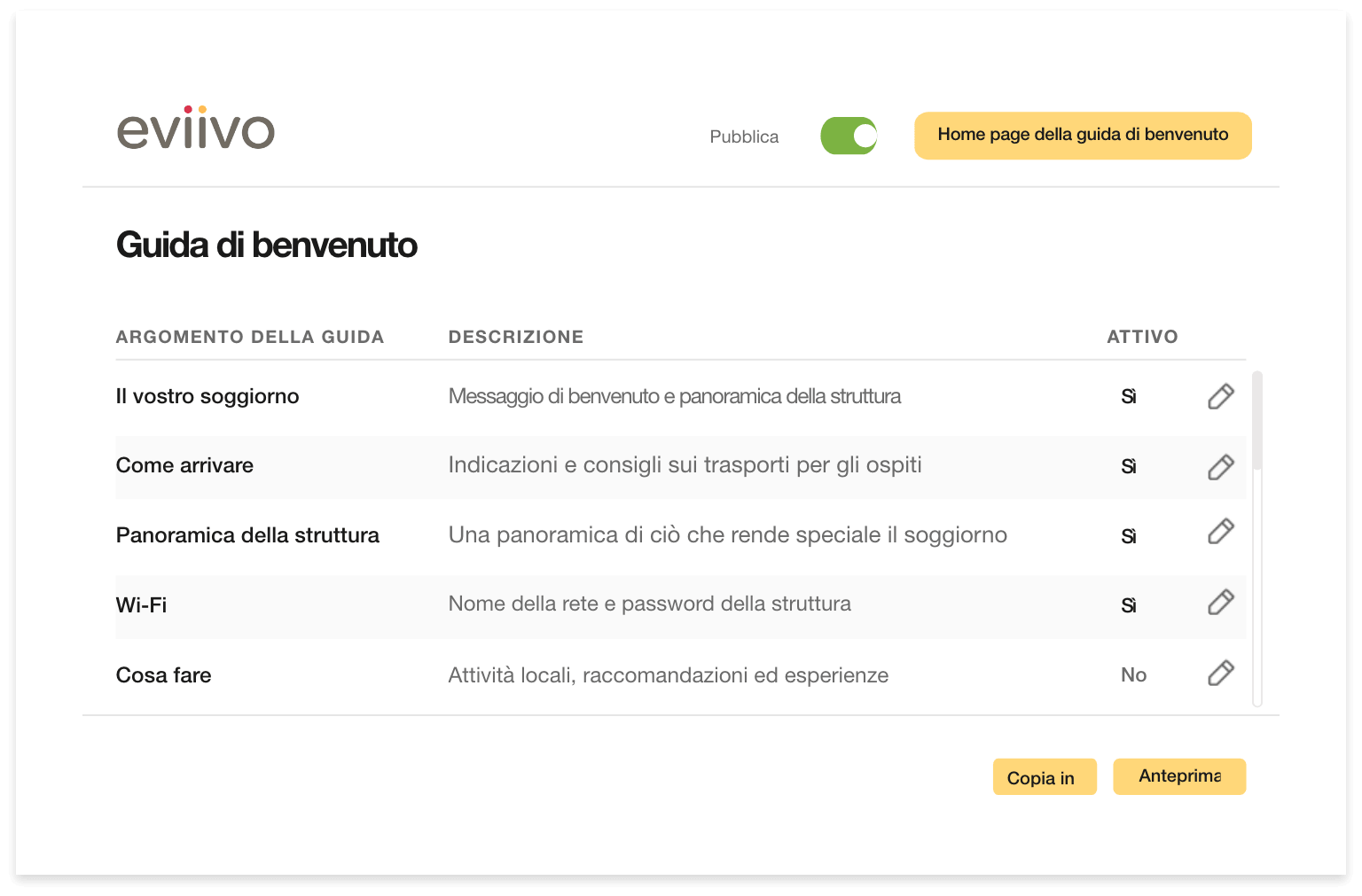The image size is (1362, 896).
Task: Click pencil icon for Come arrivare
Action: point(1221,467)
